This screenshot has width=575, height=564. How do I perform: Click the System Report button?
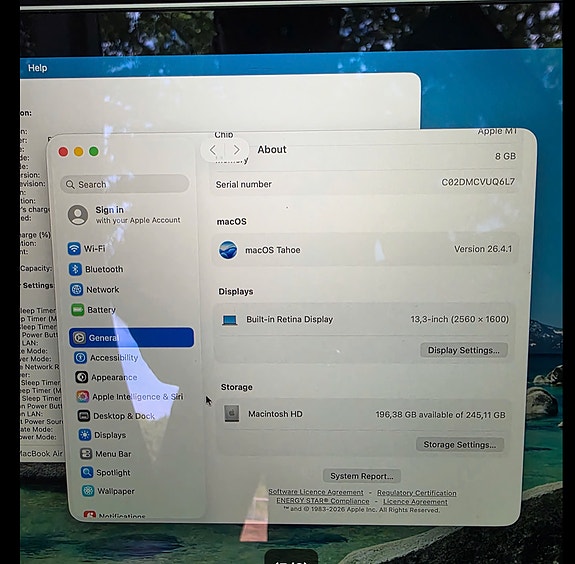[362, 476]
